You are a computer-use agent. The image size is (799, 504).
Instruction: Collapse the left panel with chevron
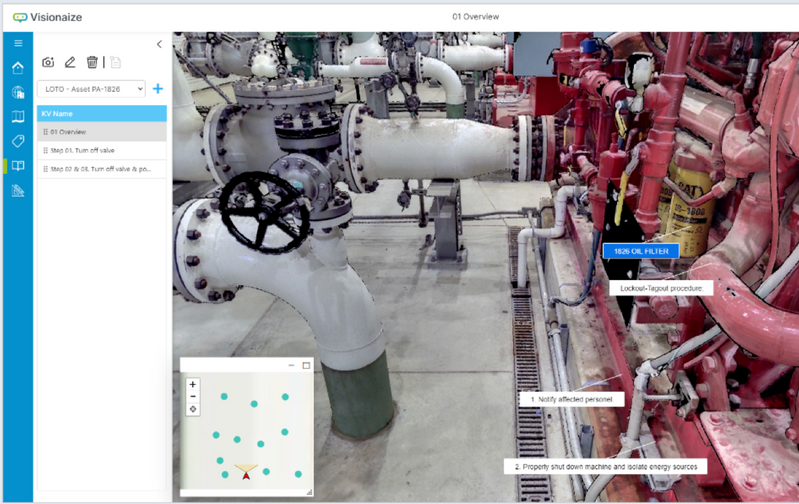tap(159, 44)
